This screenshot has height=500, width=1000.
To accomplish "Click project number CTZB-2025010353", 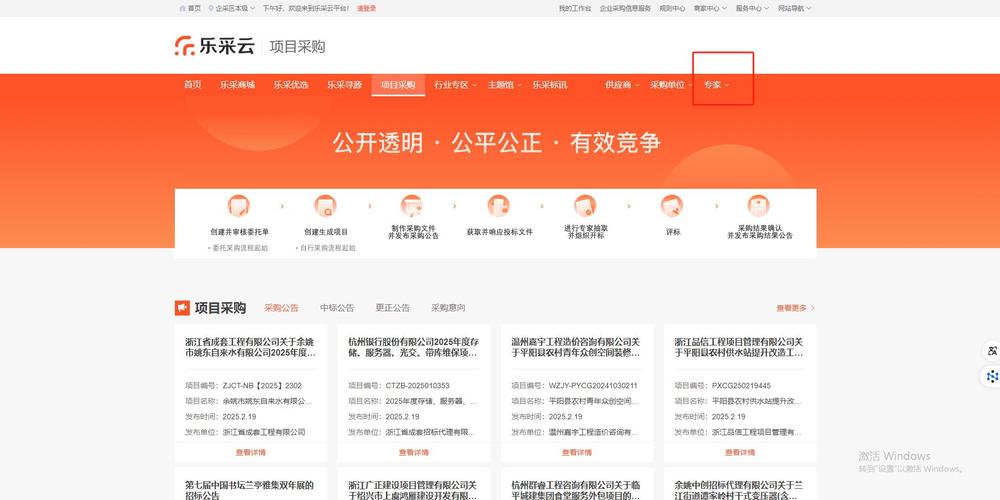I will click(418, 386).
